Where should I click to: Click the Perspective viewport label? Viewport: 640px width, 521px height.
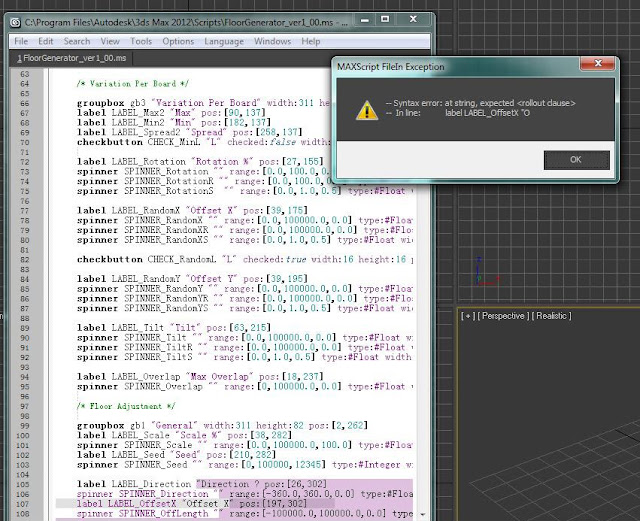coord(503,316)
